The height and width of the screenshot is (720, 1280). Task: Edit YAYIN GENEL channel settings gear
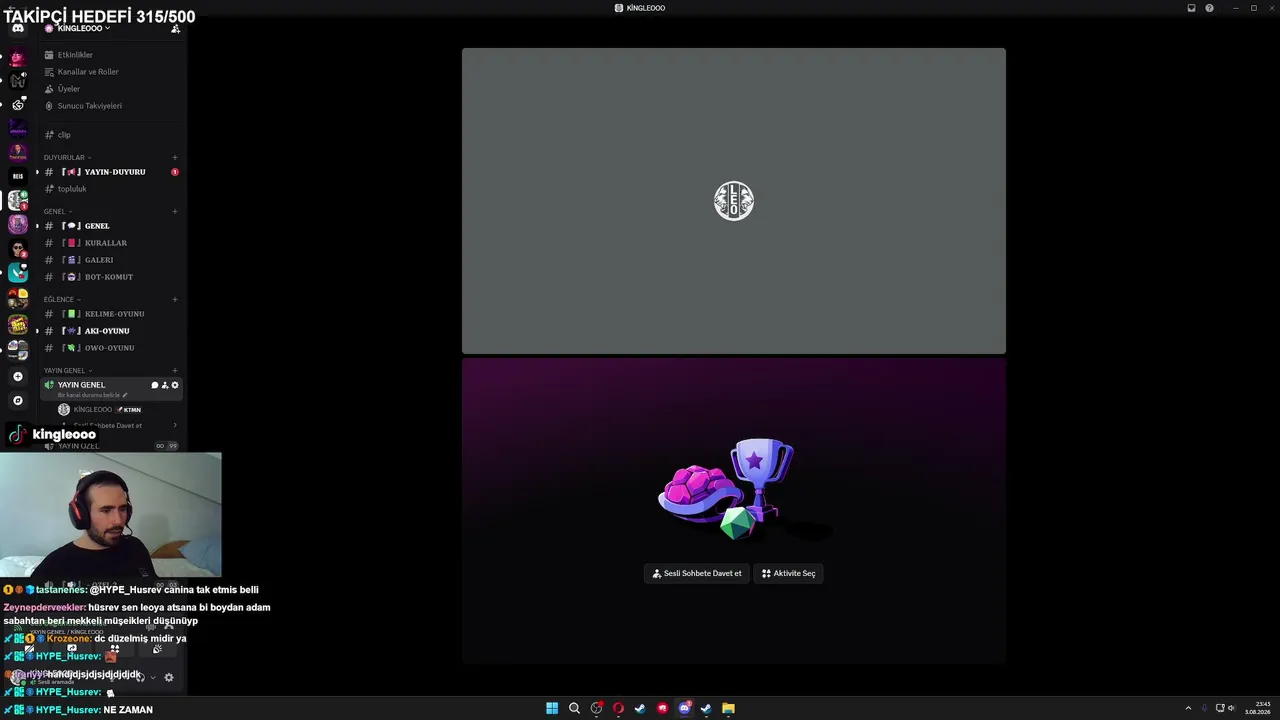(x=175, y=385)
